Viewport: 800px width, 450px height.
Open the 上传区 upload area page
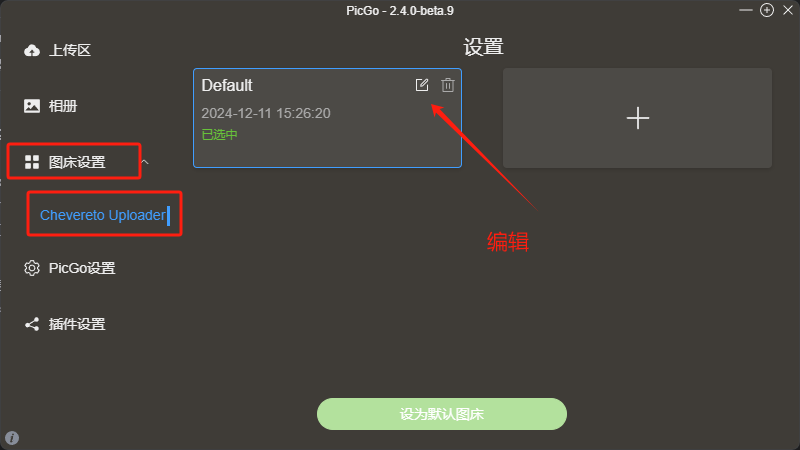tap(70, 50)
